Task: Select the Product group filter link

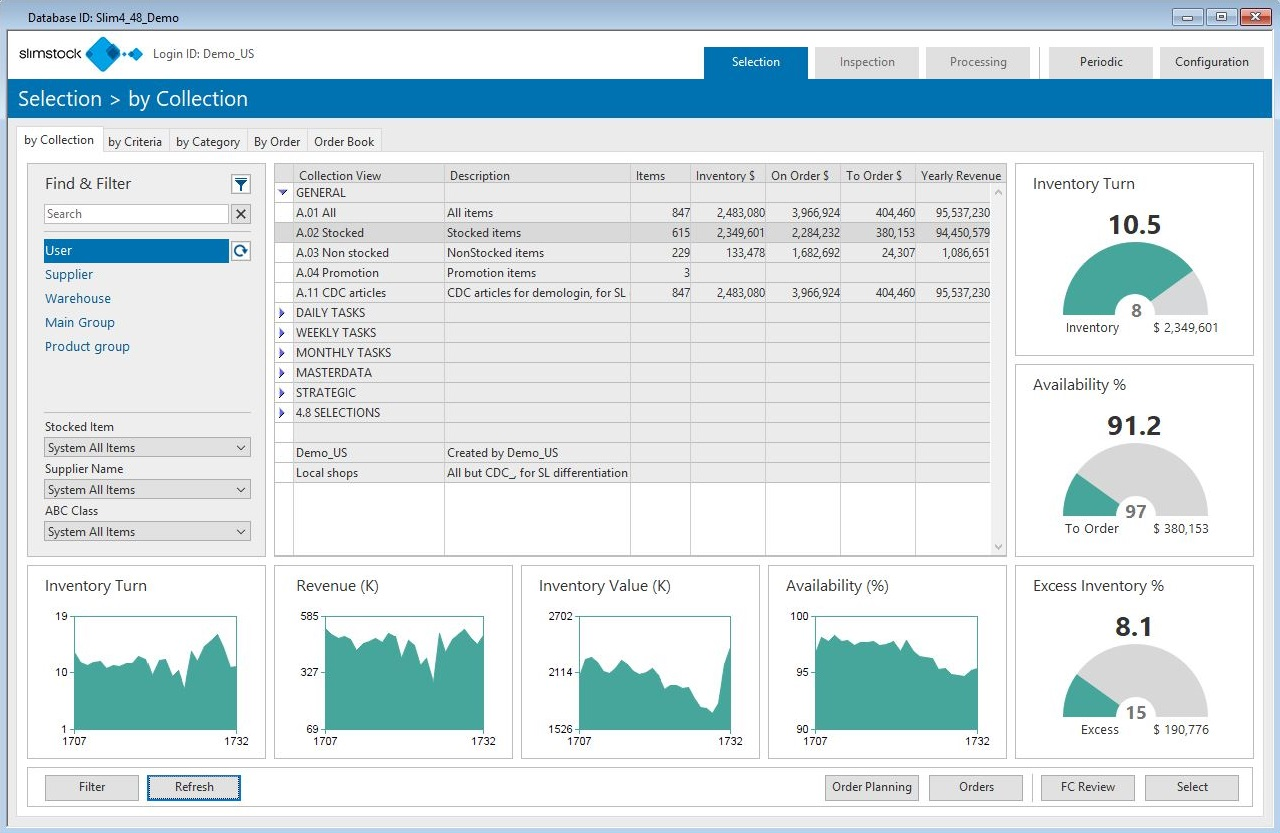Action: [x=87, y=347]
